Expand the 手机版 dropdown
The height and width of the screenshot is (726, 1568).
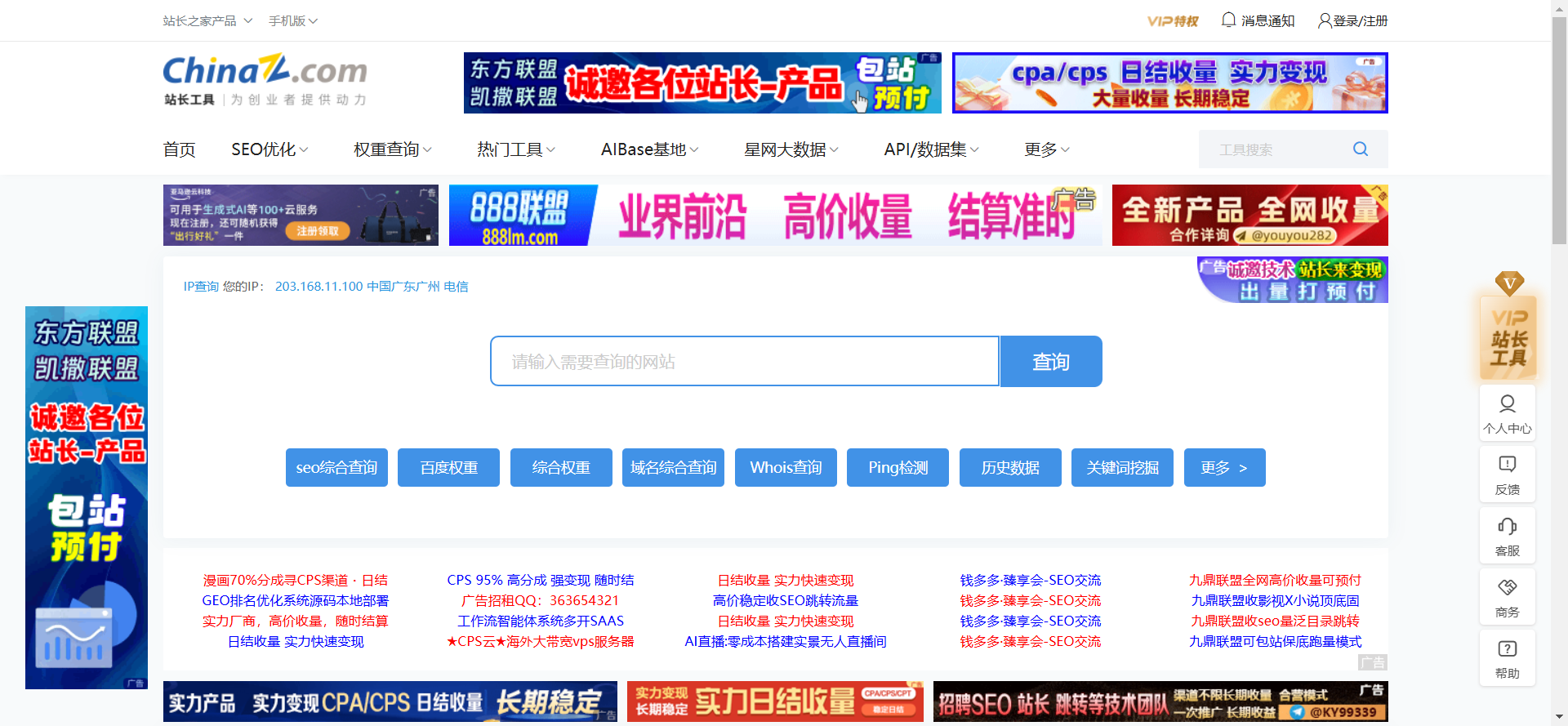[x=293, y=20]
